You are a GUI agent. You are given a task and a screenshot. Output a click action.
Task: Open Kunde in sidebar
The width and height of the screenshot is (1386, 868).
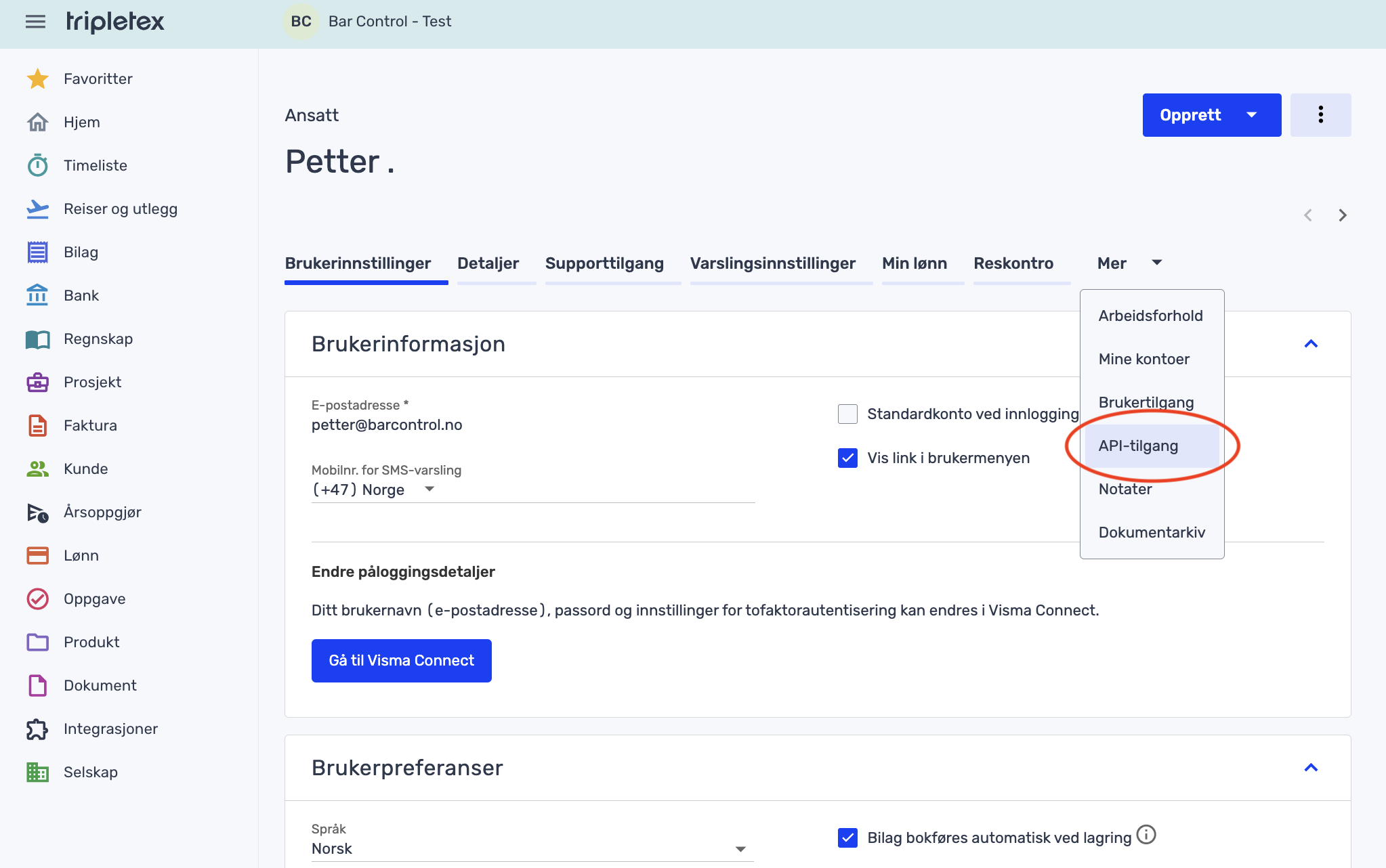point(85,469)
